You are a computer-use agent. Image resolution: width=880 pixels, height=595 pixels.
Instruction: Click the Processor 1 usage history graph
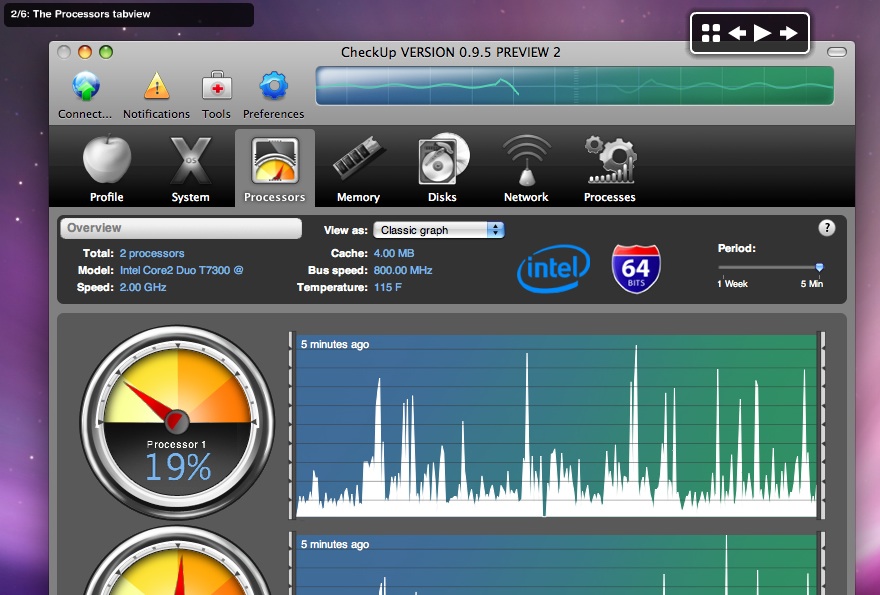556,425
